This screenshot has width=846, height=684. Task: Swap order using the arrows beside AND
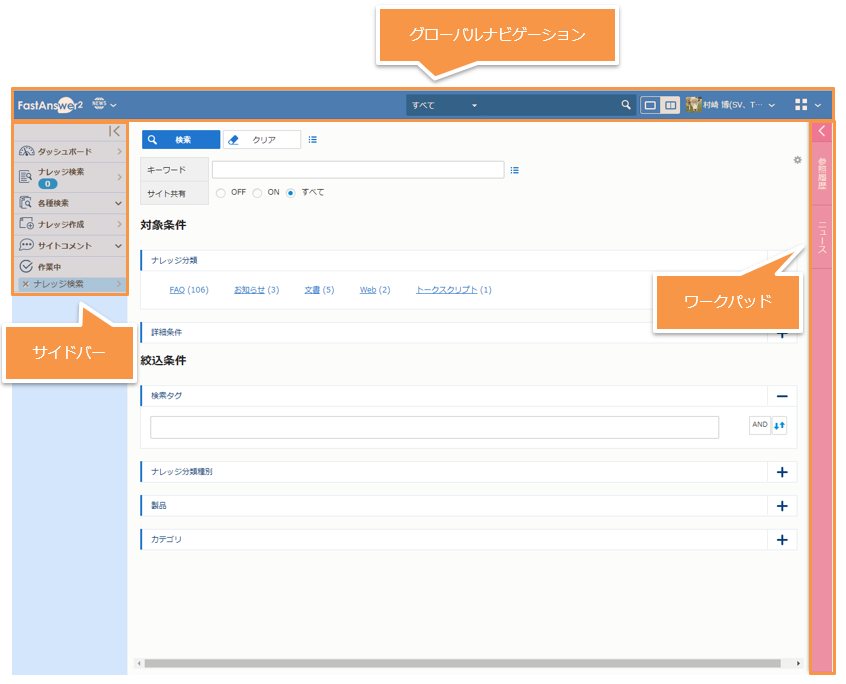coord(780,426)
